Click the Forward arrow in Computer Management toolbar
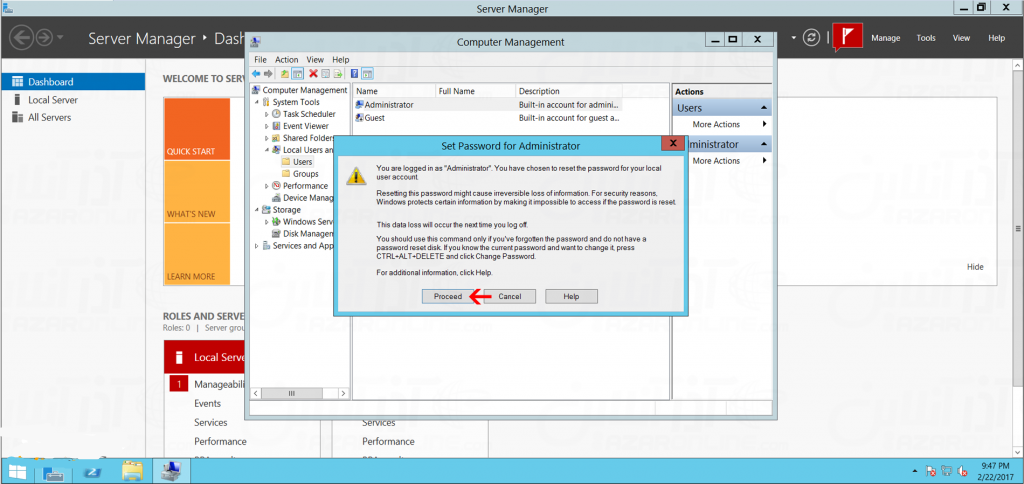1024x484 pixels. (x=268, y=73)
